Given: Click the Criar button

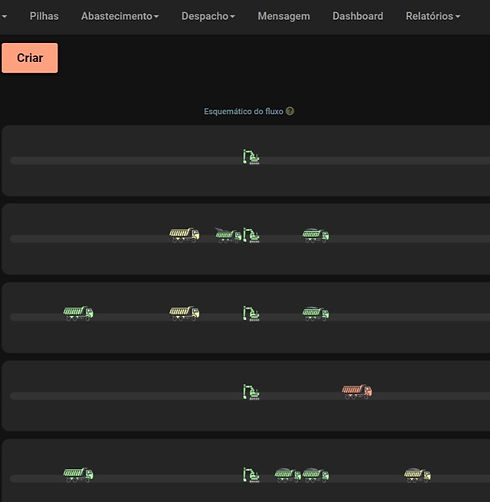Looking at the screenshot, I should coord(30,58).
